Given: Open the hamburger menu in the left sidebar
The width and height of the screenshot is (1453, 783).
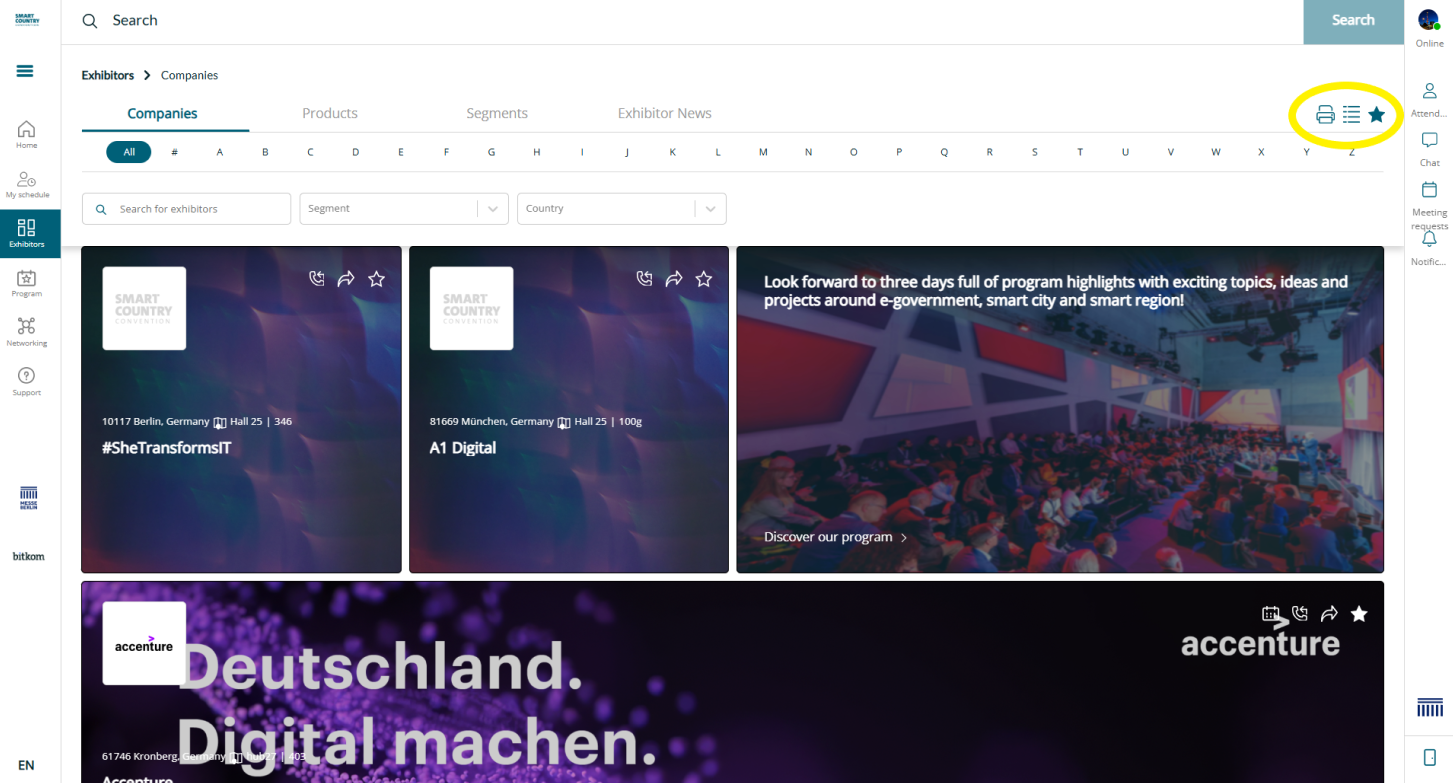Looking at the screenshot, I should [26, 71].
